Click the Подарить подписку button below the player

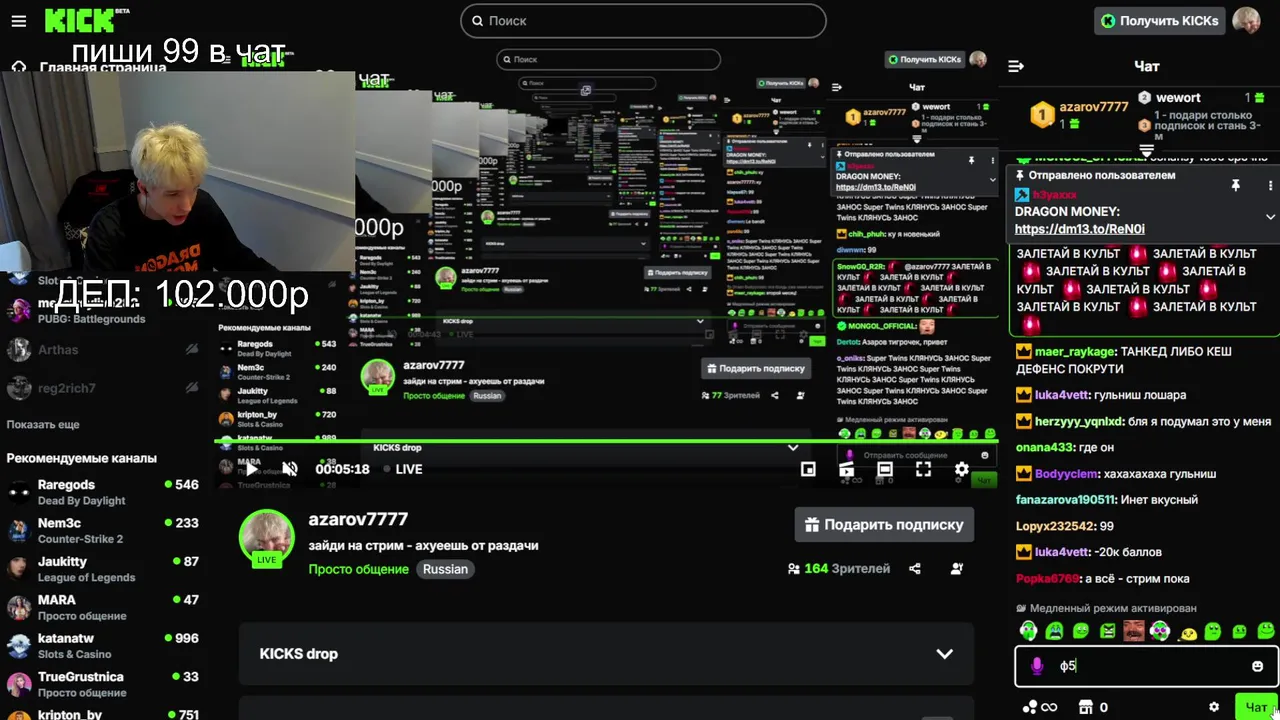coord(884,524)
